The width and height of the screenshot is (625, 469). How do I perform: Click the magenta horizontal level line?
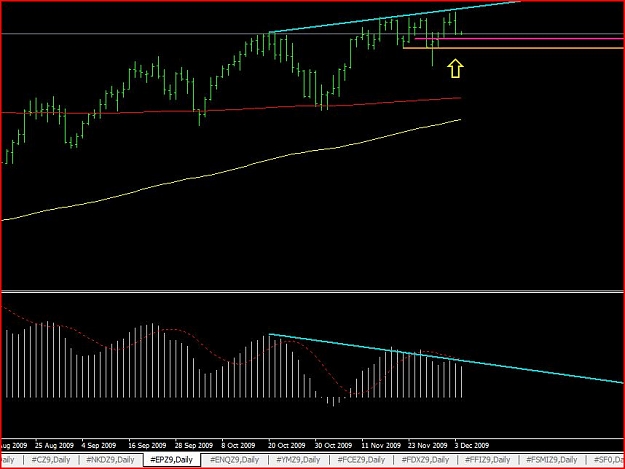click(x=518, y=39)
